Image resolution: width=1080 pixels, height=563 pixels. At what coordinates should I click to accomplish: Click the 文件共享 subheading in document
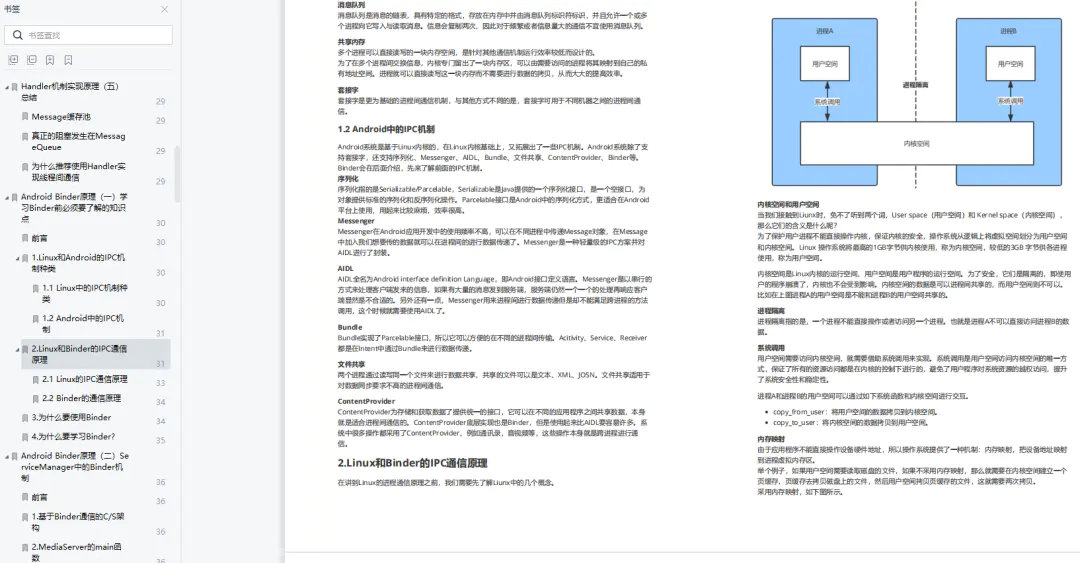(351, 365)
